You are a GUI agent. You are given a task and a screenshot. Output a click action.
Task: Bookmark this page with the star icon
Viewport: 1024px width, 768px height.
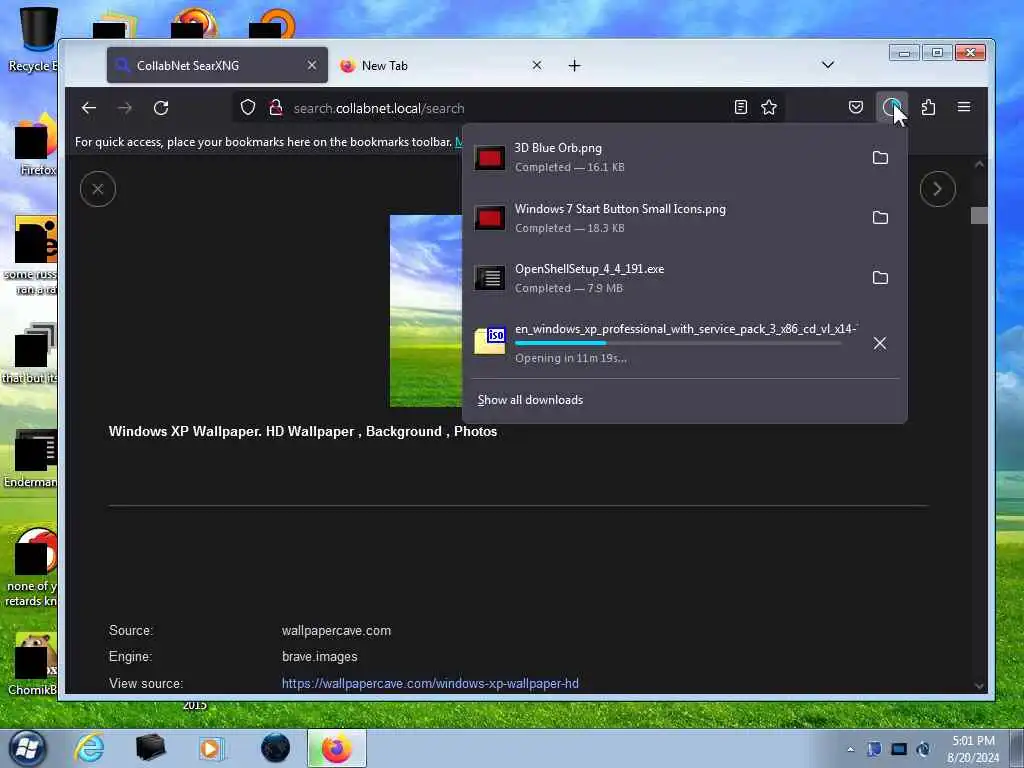pyautogui.click(x=769, y=108)
